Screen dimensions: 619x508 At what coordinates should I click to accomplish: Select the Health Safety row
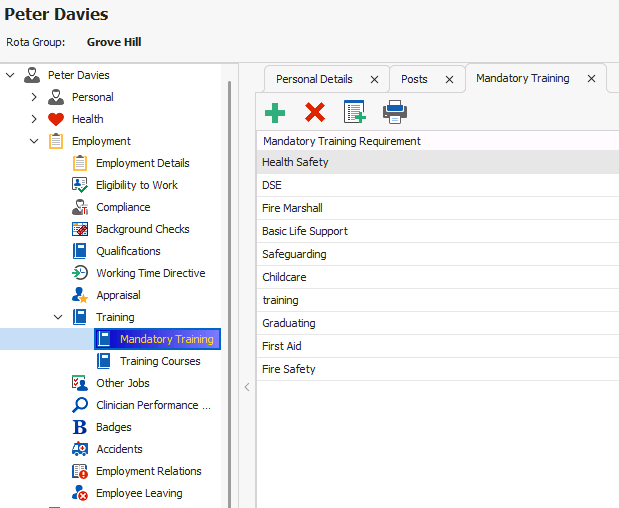click(437, 162)
